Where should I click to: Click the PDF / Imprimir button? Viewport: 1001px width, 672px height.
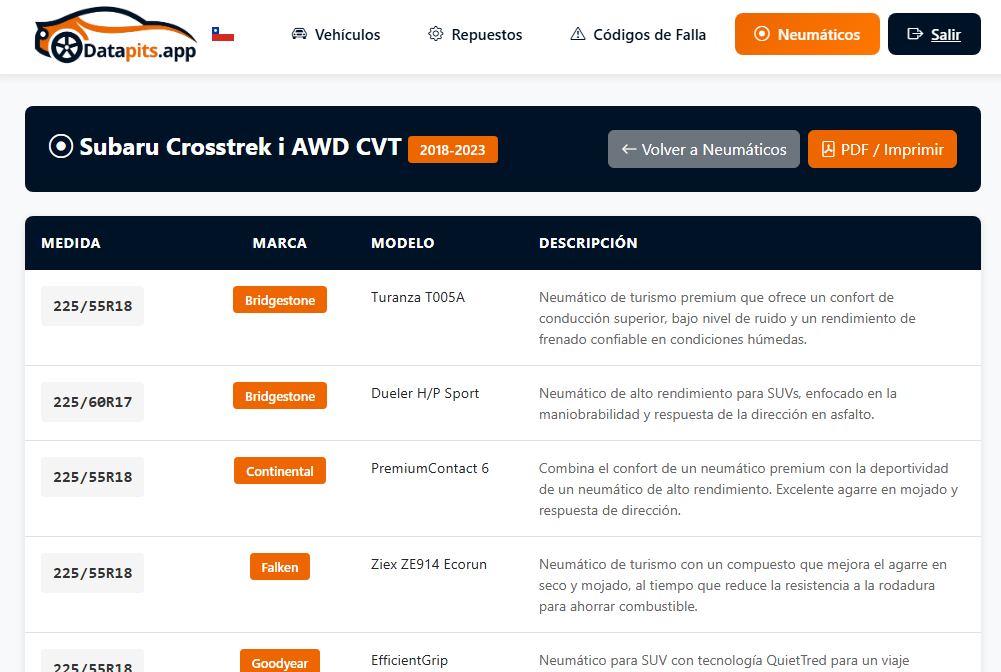click(x=882, y=149)
